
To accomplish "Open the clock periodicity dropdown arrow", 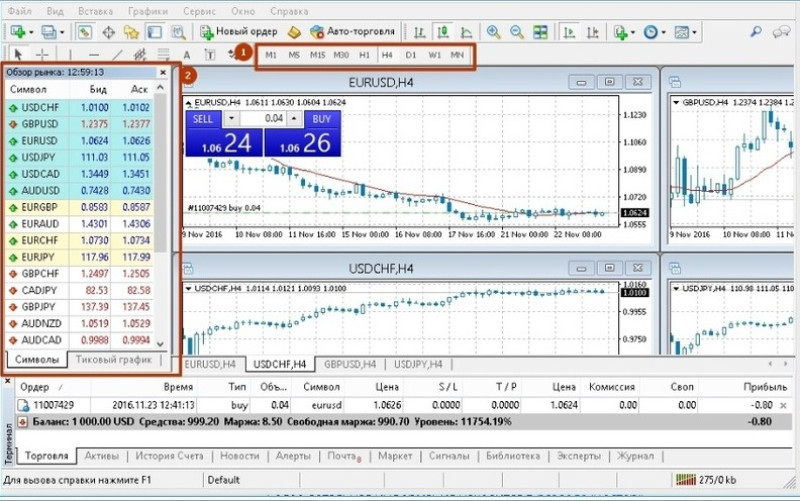I will tap(664, 32).
